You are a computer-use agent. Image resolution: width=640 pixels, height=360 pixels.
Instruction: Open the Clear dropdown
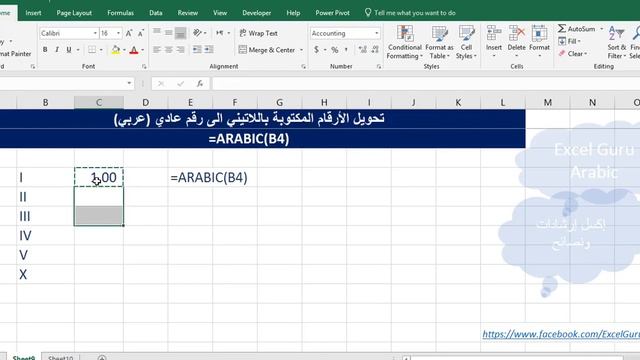coord(573,53)
